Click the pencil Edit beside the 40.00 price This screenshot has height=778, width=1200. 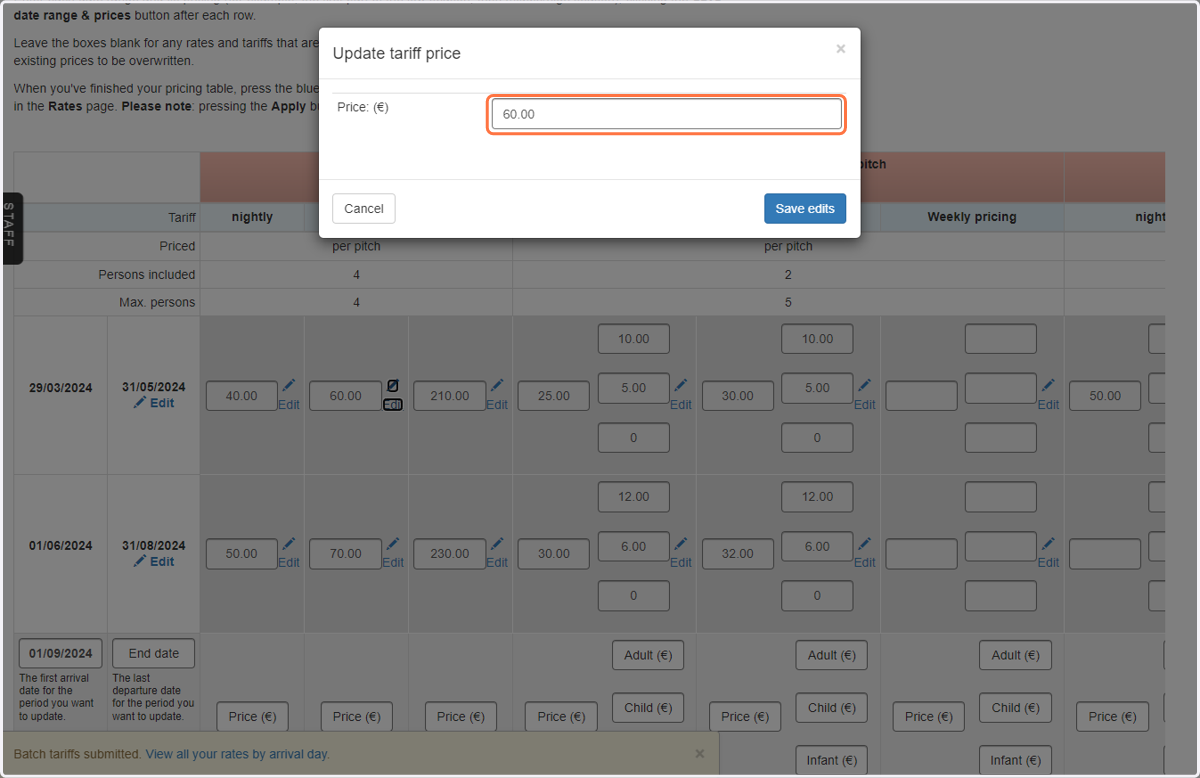(289, 395)
